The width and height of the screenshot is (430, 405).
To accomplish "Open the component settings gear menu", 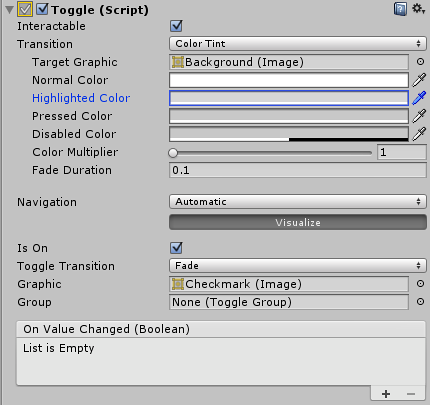I will (418, 9).
